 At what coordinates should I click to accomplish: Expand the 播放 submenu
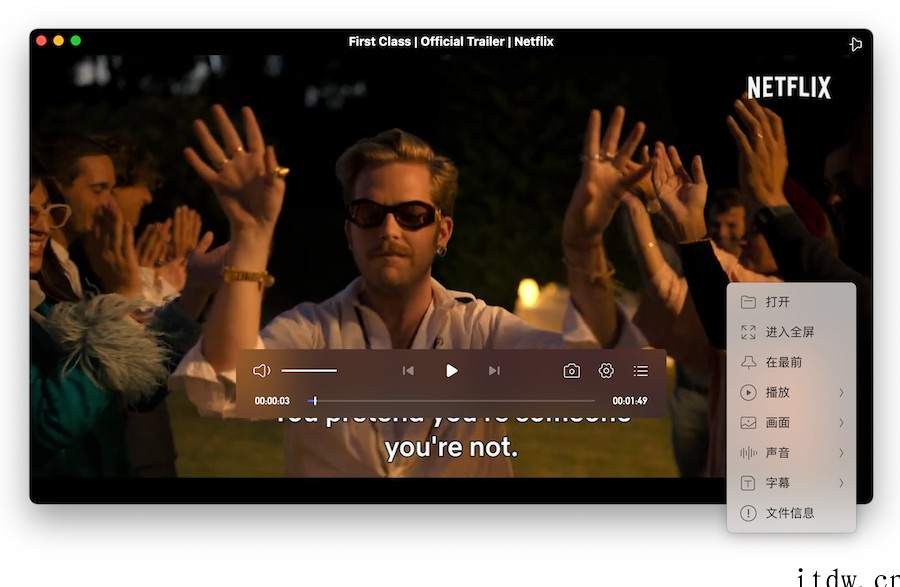tap(790, 392)
